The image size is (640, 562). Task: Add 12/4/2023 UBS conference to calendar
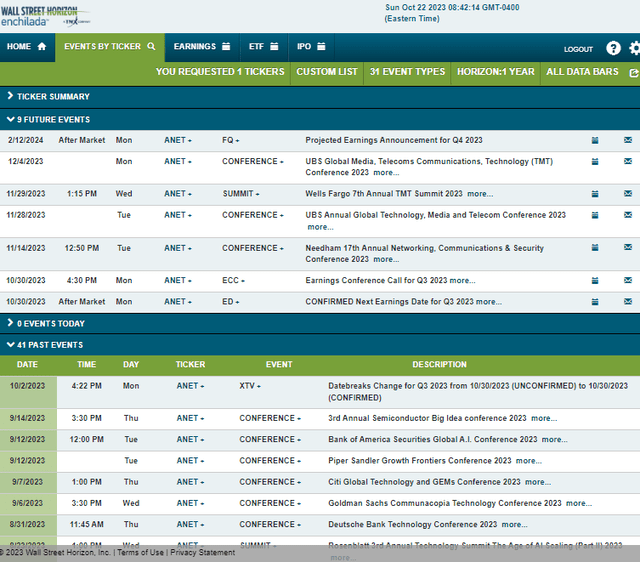point(595,162)
